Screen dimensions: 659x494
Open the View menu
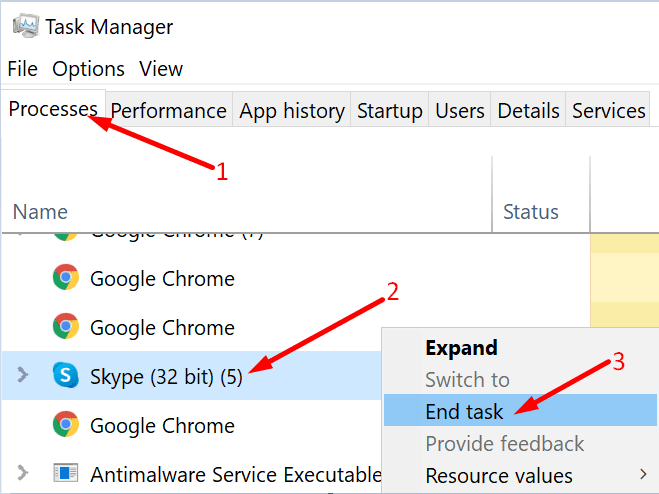tap(161, 69)
